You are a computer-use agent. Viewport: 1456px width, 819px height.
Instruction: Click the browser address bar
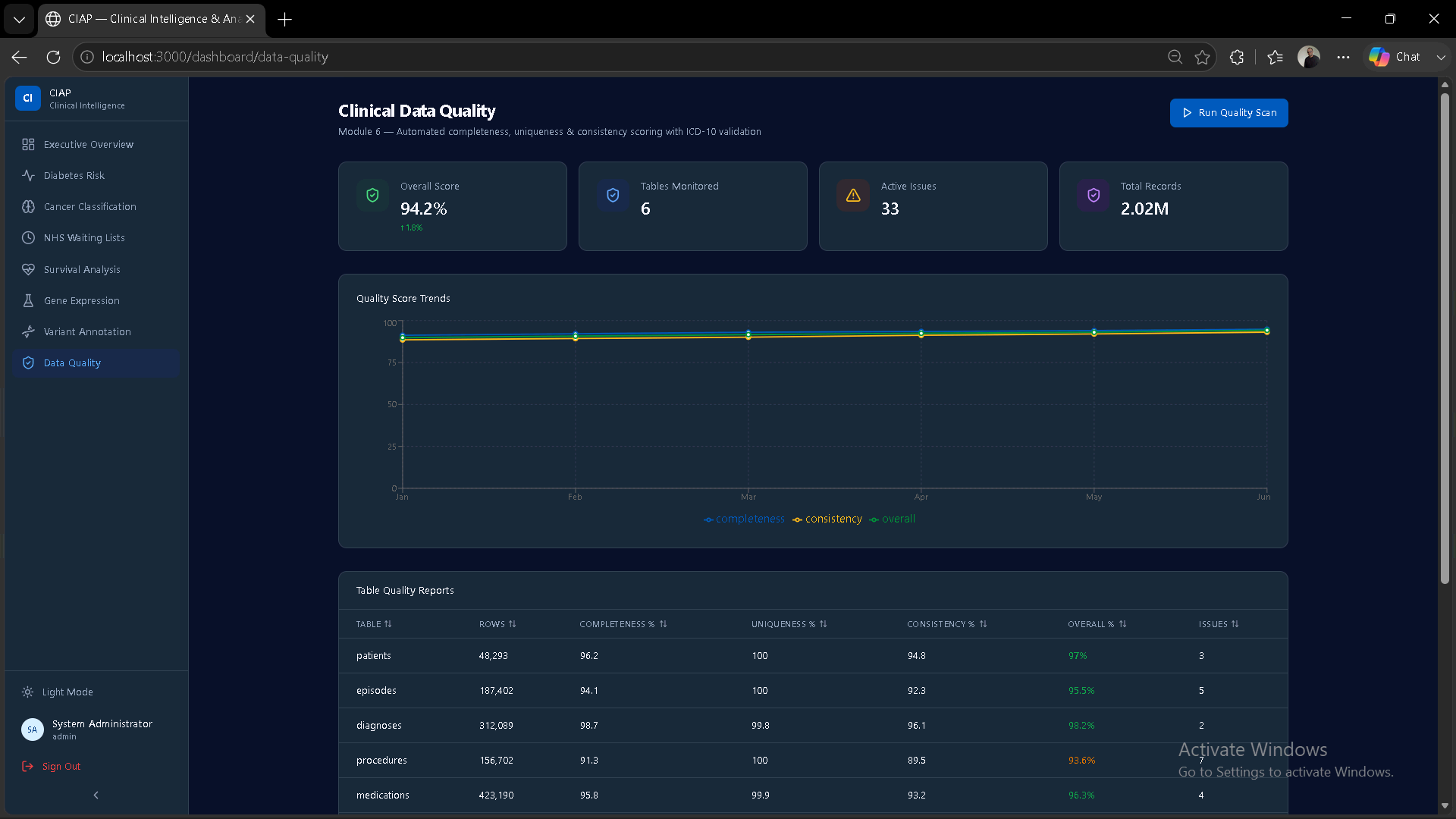[622, 57]
